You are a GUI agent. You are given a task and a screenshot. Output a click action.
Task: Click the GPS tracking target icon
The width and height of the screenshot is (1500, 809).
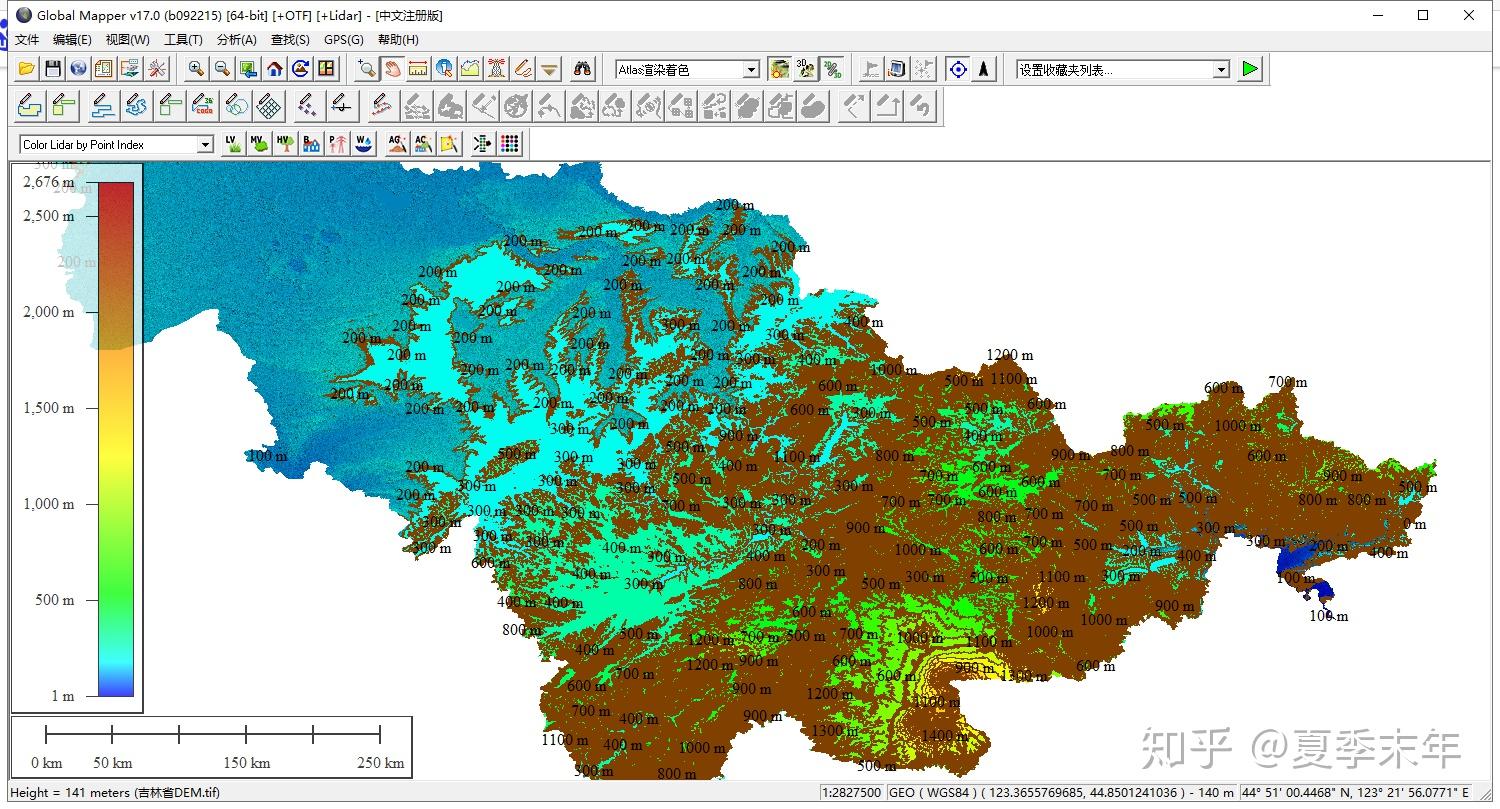coord(959,69)
